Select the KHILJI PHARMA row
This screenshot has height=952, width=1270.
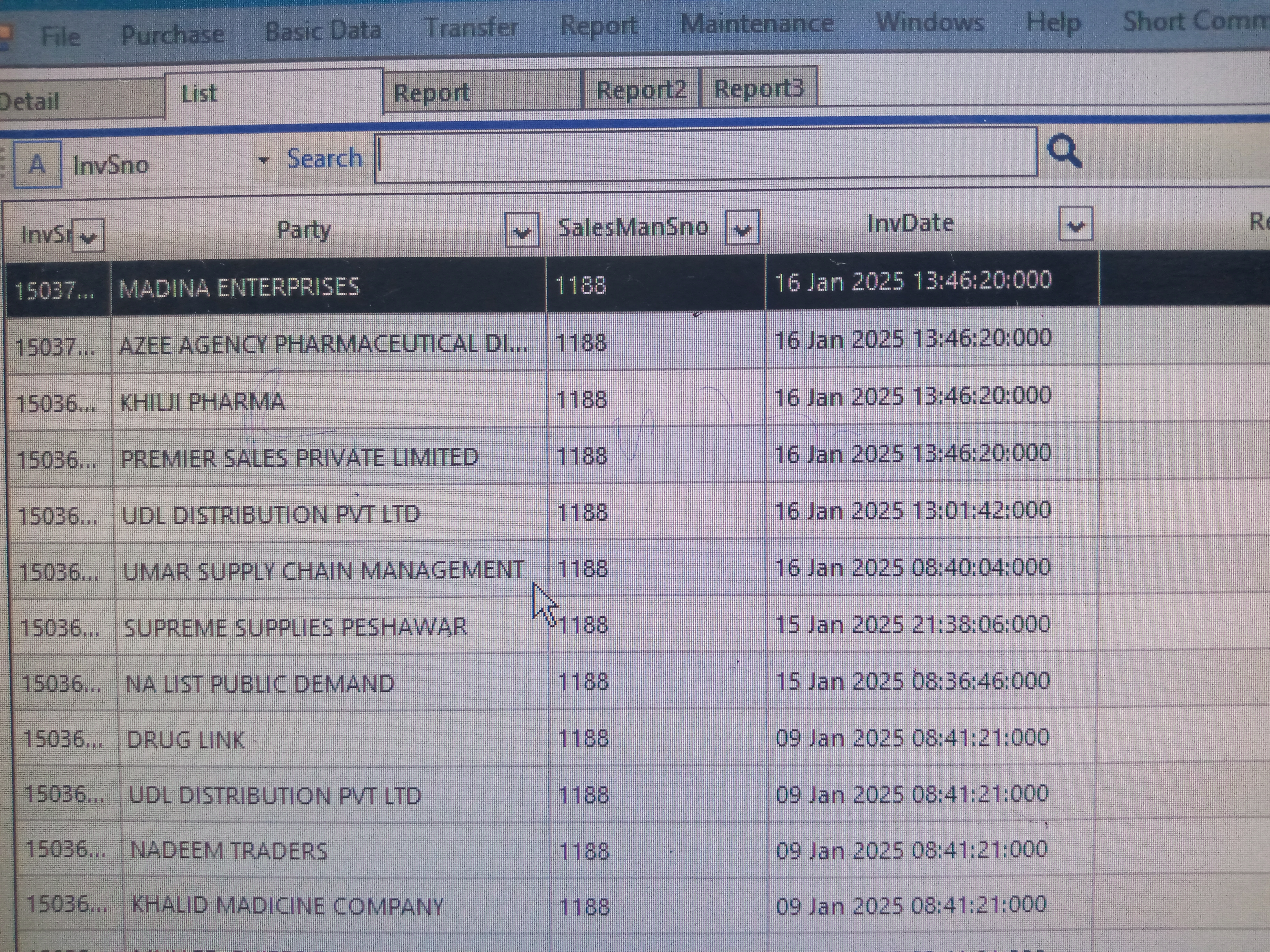tap(202, 401)
